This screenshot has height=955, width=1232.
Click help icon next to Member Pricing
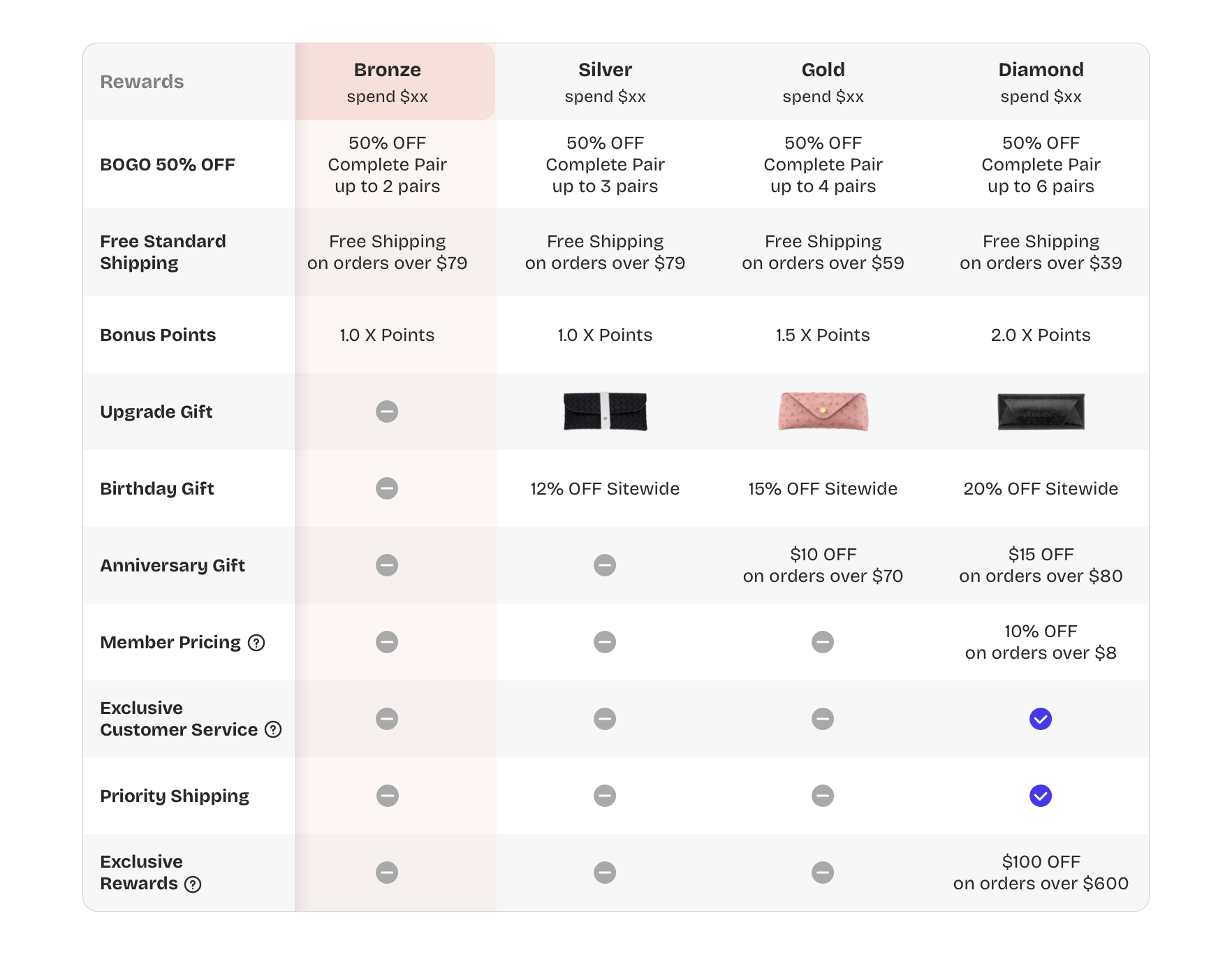tap(256, 643)
